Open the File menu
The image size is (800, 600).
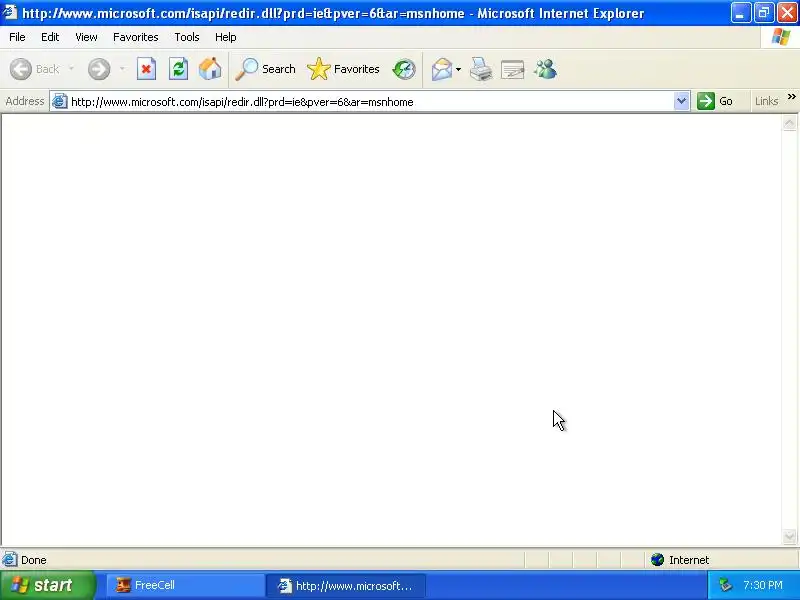17,37
